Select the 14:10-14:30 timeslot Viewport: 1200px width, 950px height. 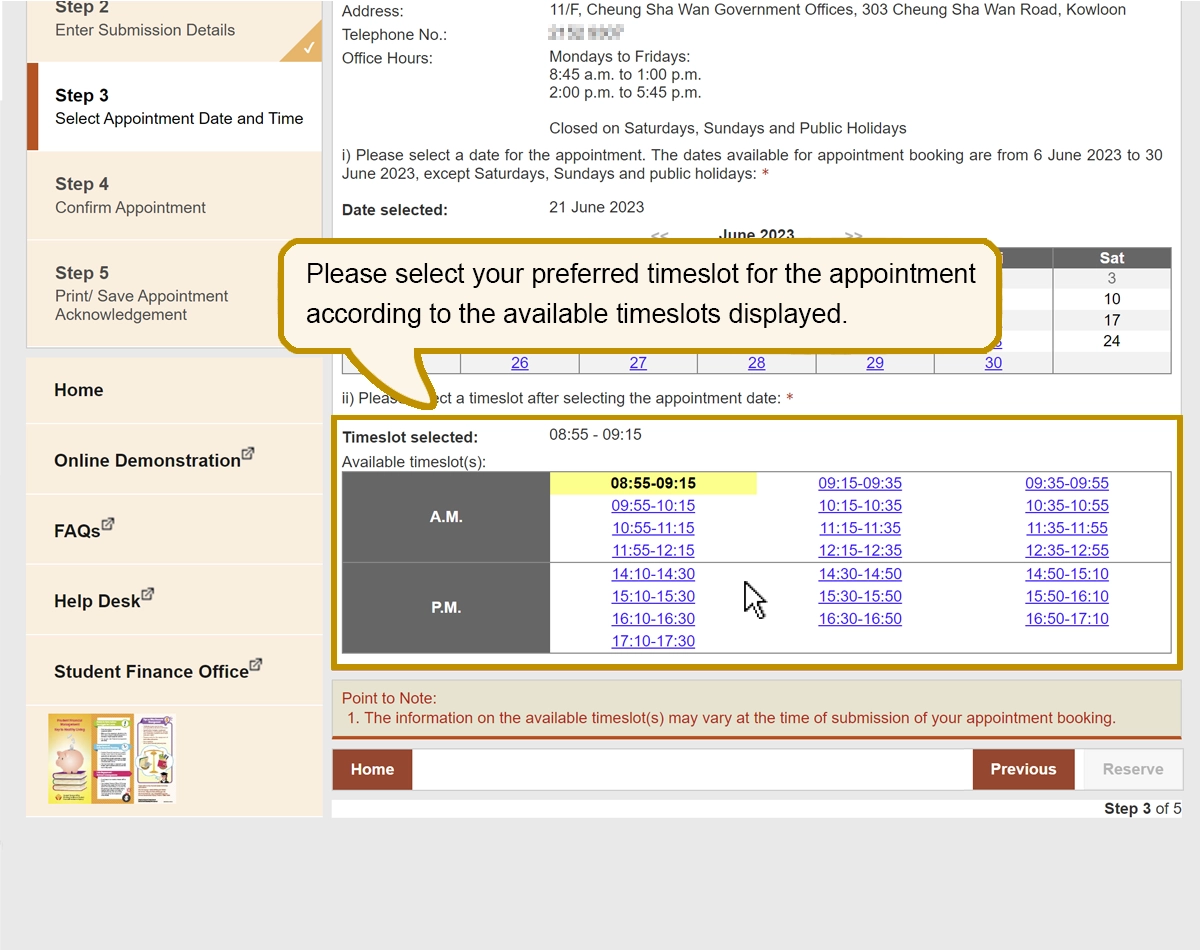[653, 574]
